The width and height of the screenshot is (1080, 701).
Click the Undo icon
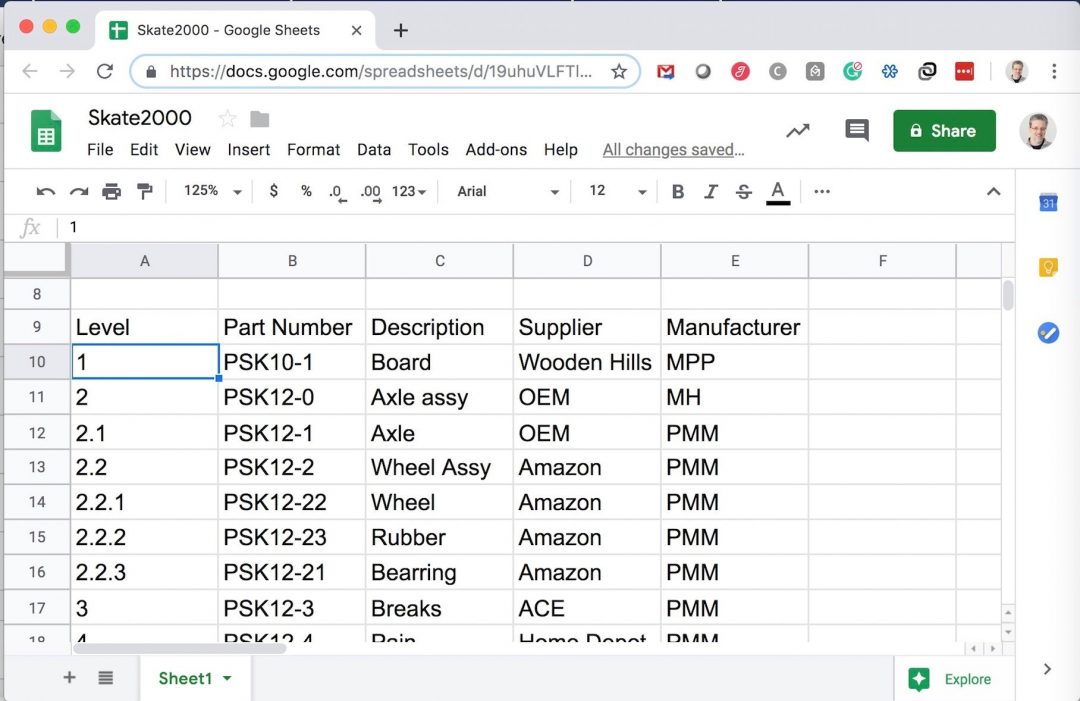[47, 191]
